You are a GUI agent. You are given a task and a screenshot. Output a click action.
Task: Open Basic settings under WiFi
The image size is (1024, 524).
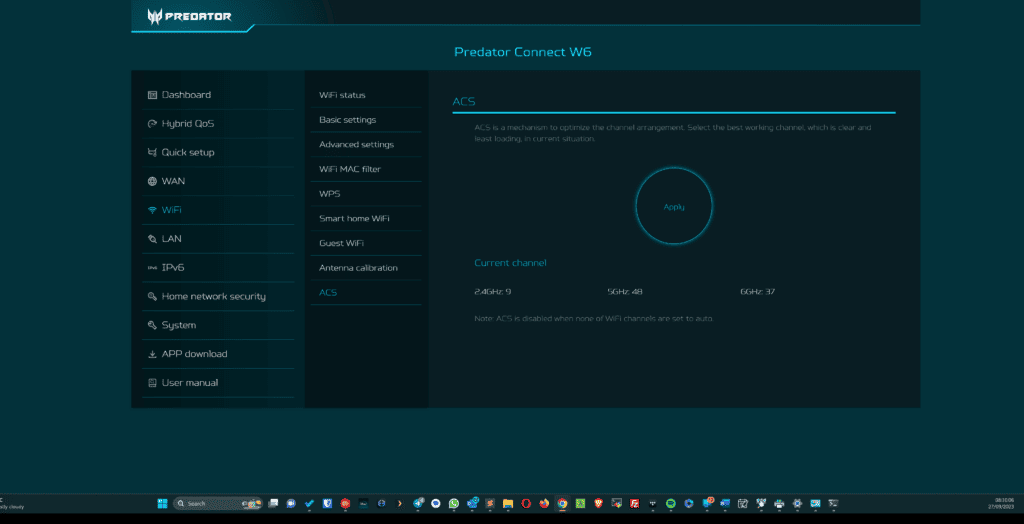[x=347, y=120]
